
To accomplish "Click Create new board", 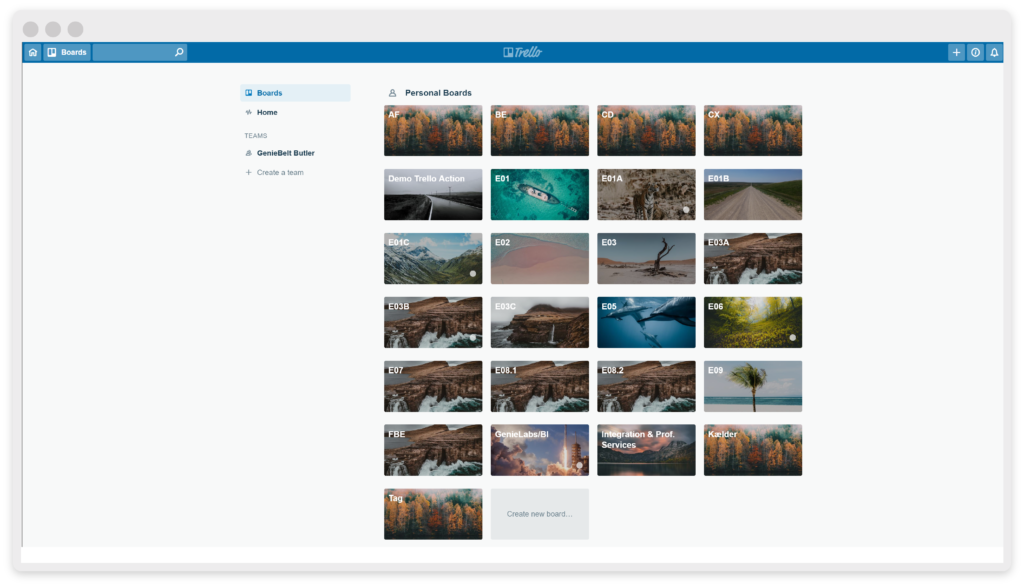I will (539, 513).
